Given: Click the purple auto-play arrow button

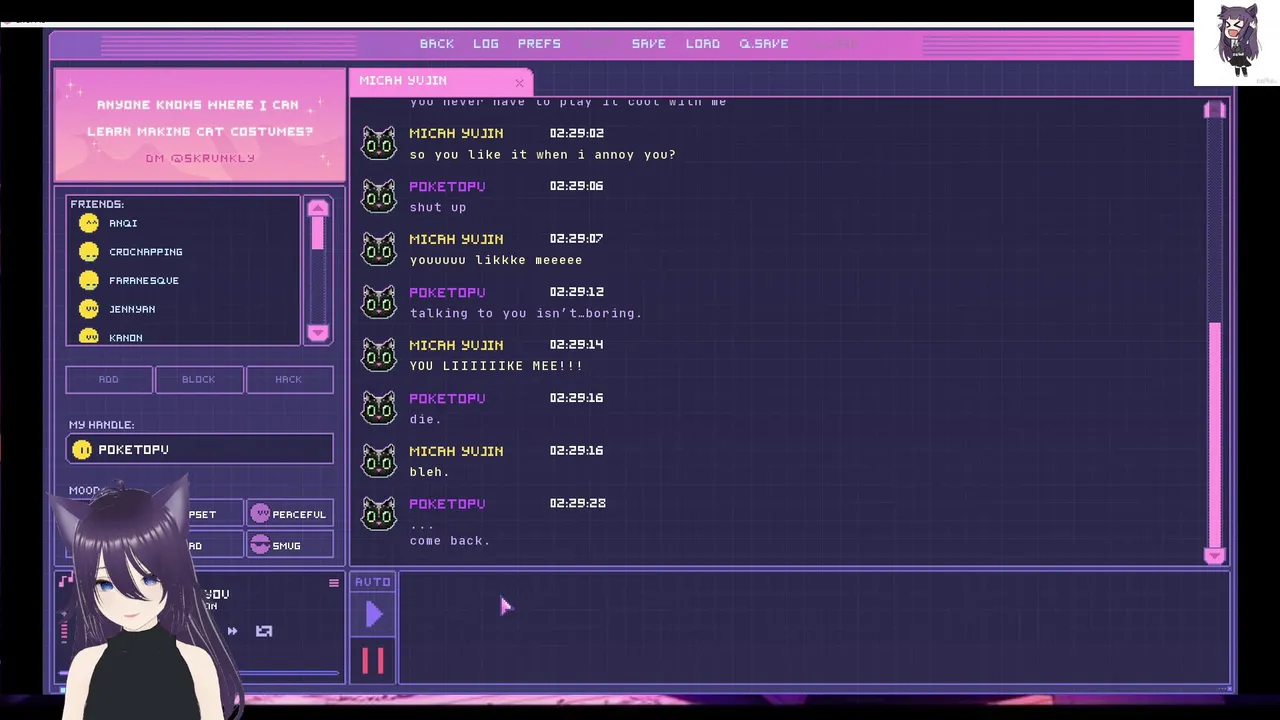Looking at the screenshot, I should click(x=373, y=615).
